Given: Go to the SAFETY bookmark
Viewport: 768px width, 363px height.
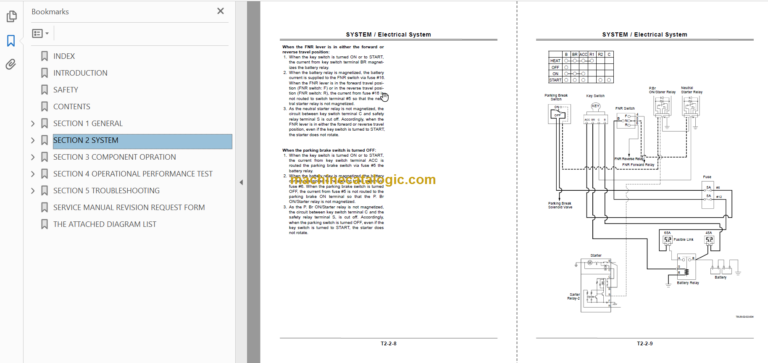Looking at the screenshot, I should (66, 90).
